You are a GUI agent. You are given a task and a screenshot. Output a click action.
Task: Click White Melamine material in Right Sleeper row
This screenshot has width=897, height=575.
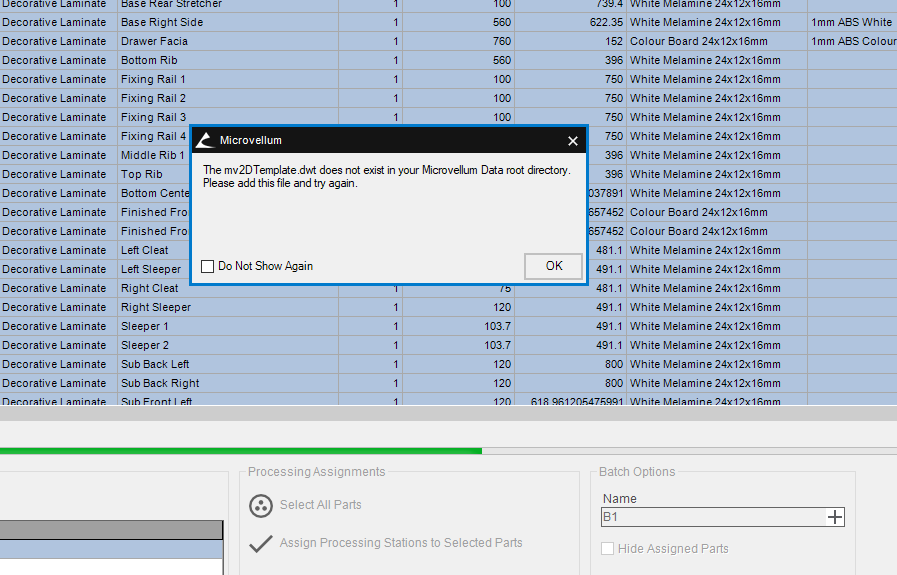pos(717,307)
